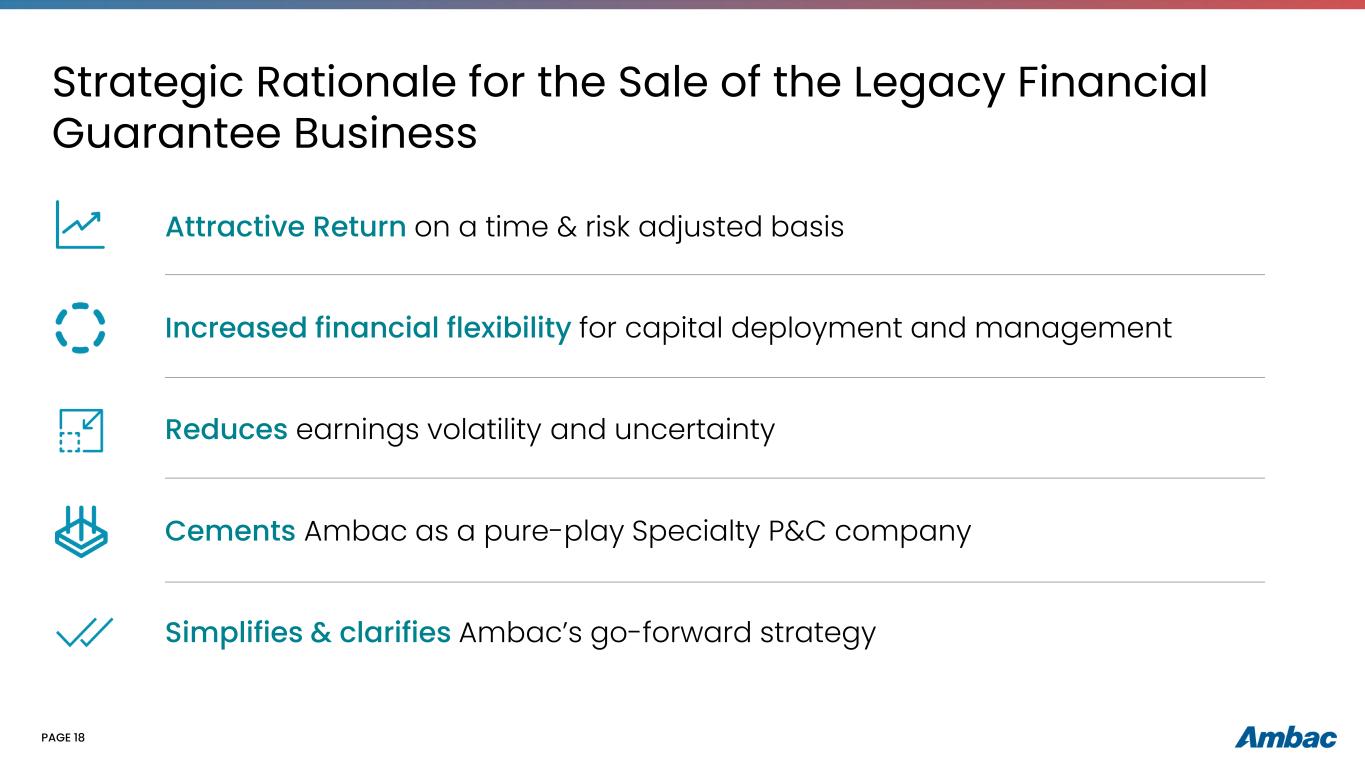This screenshot has width=1365, height=768.
Task: Click the bold "Attractive Return" text
Action: pos(285,227)
